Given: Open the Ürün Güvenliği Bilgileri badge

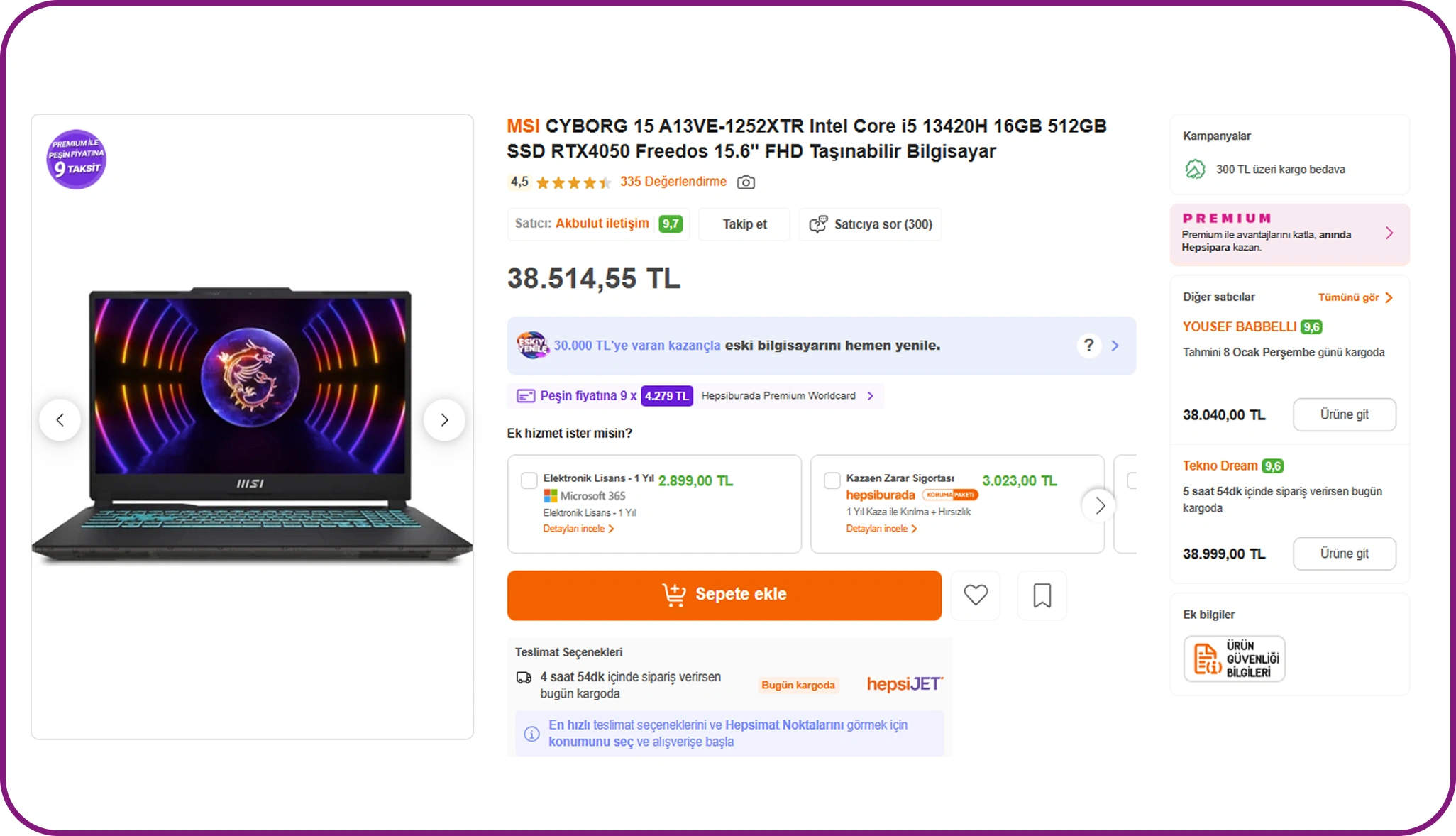Looking at the screenshot, I should click(1234, 659).
